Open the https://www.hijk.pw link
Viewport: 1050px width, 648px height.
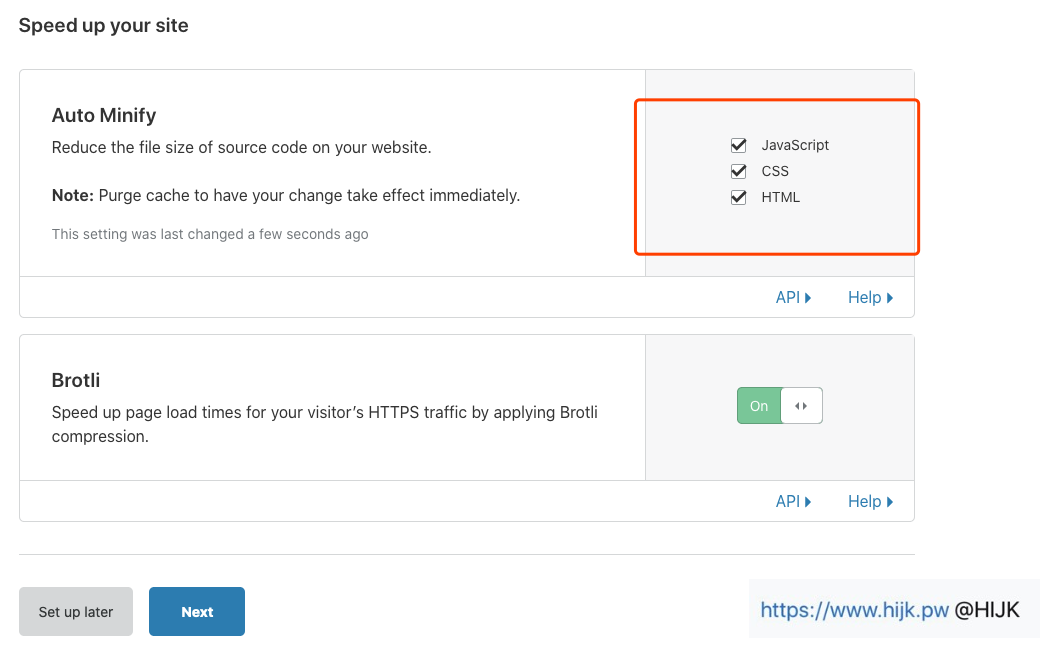point(854,610)
